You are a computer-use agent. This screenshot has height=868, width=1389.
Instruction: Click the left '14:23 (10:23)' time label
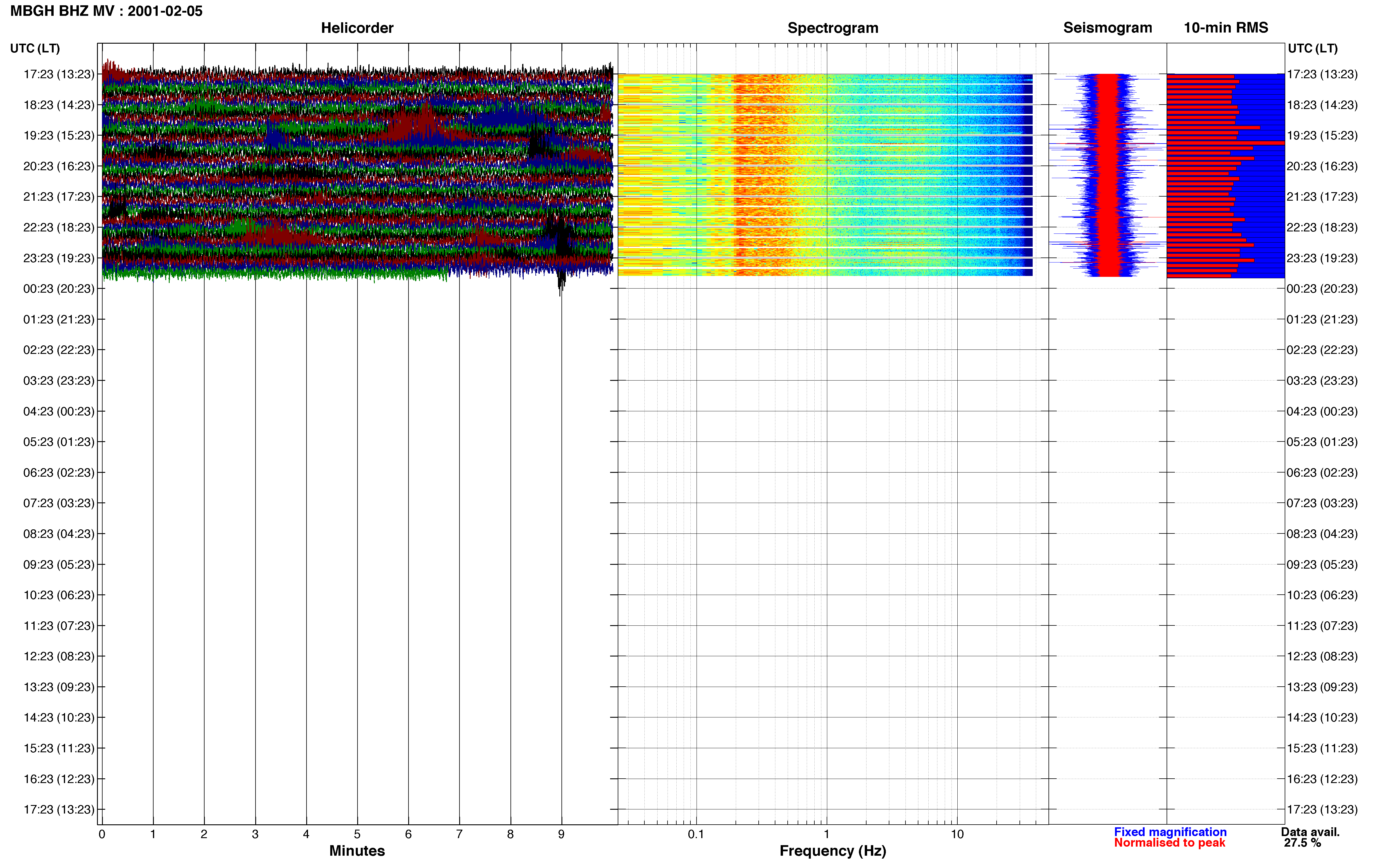(59, 718)
